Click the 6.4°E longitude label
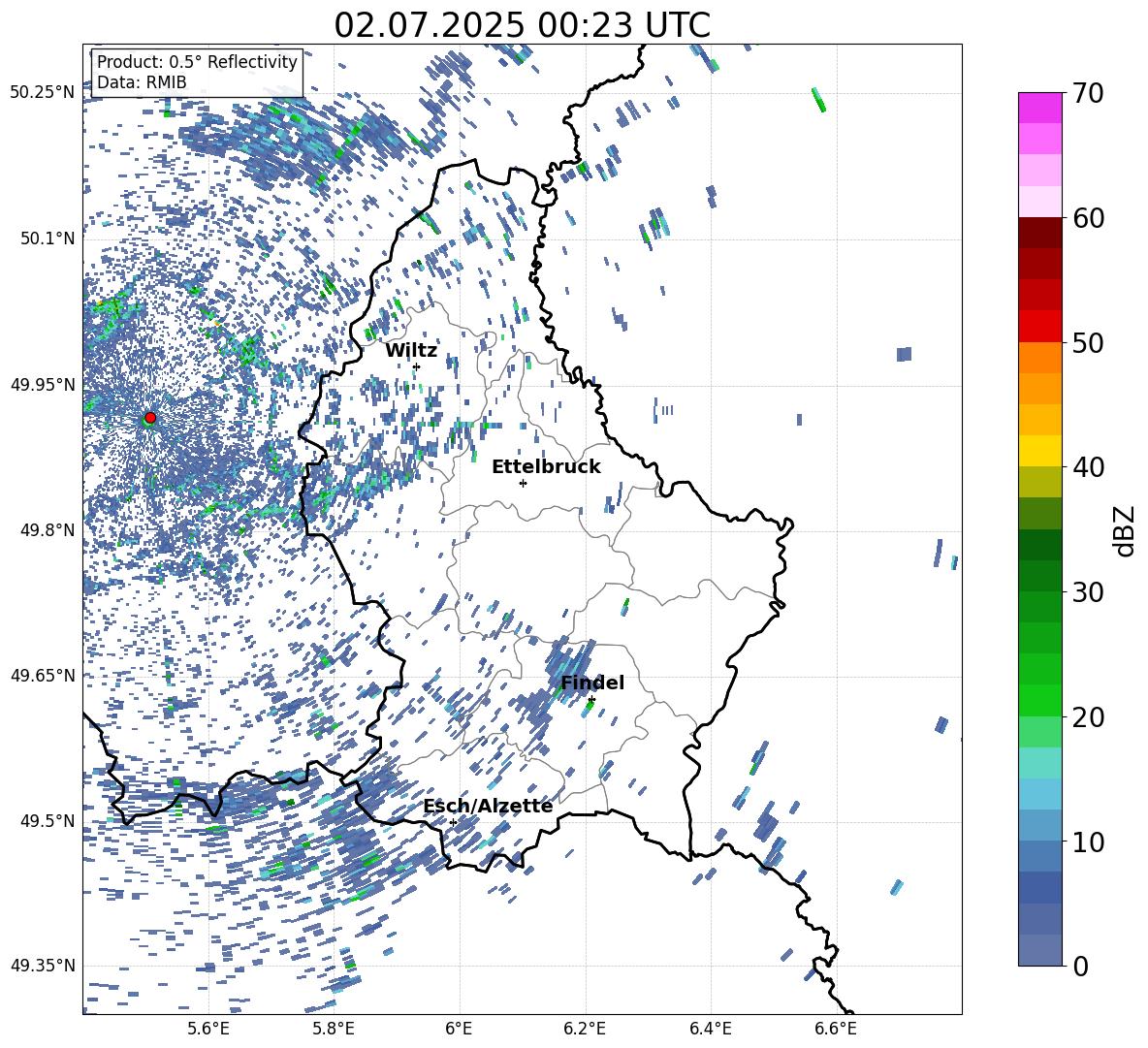The width and height of the screenshot is (1148, 1048). [710, 1029]
